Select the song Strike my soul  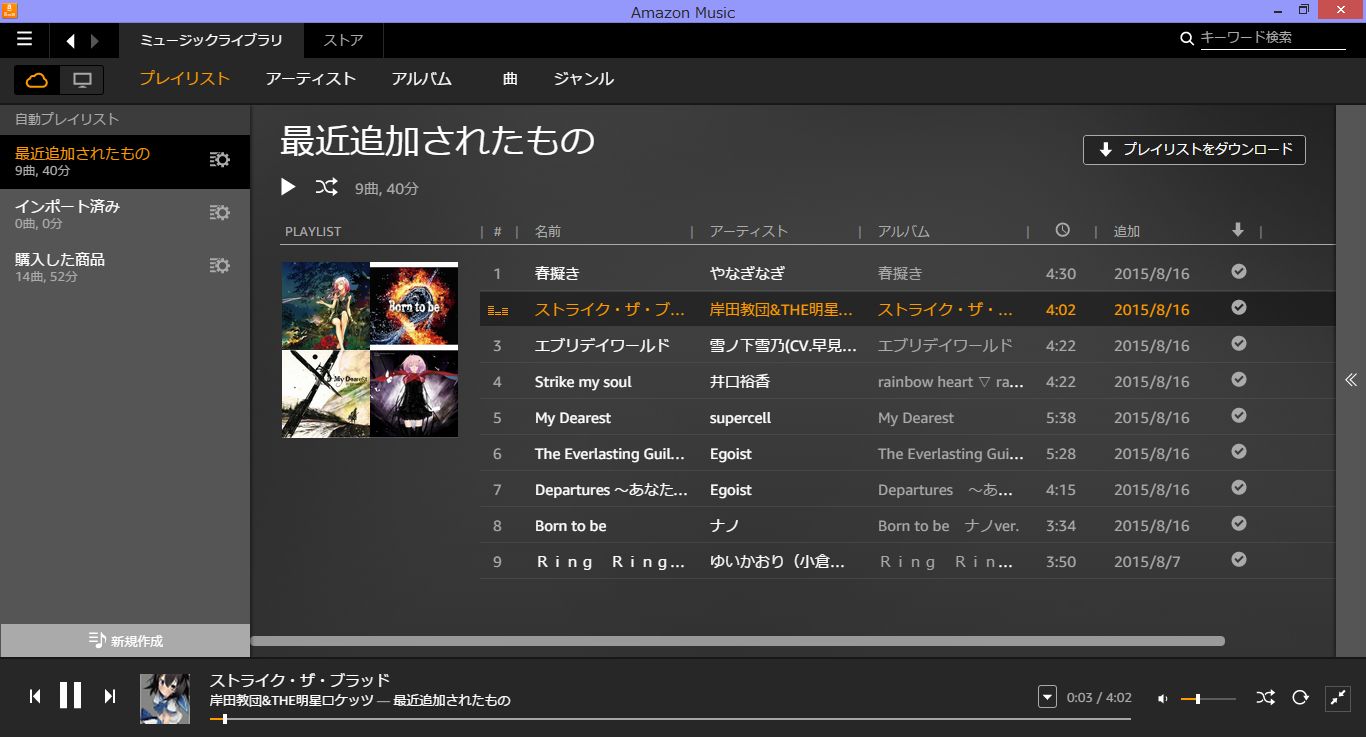pos(583,382)
